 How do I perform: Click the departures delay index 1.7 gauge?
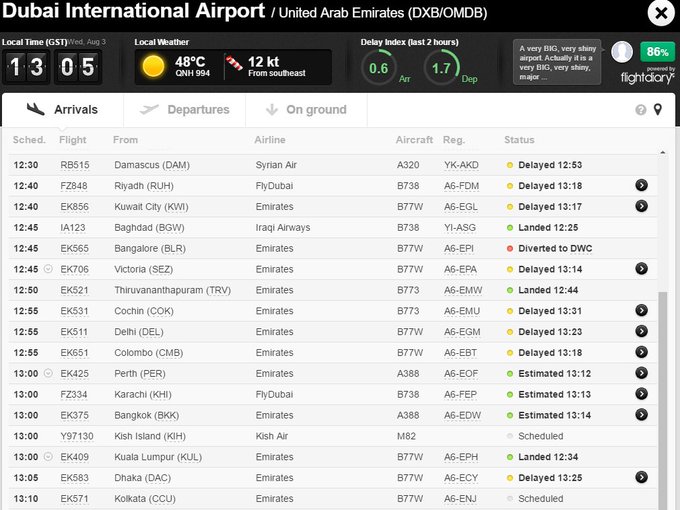441,67
